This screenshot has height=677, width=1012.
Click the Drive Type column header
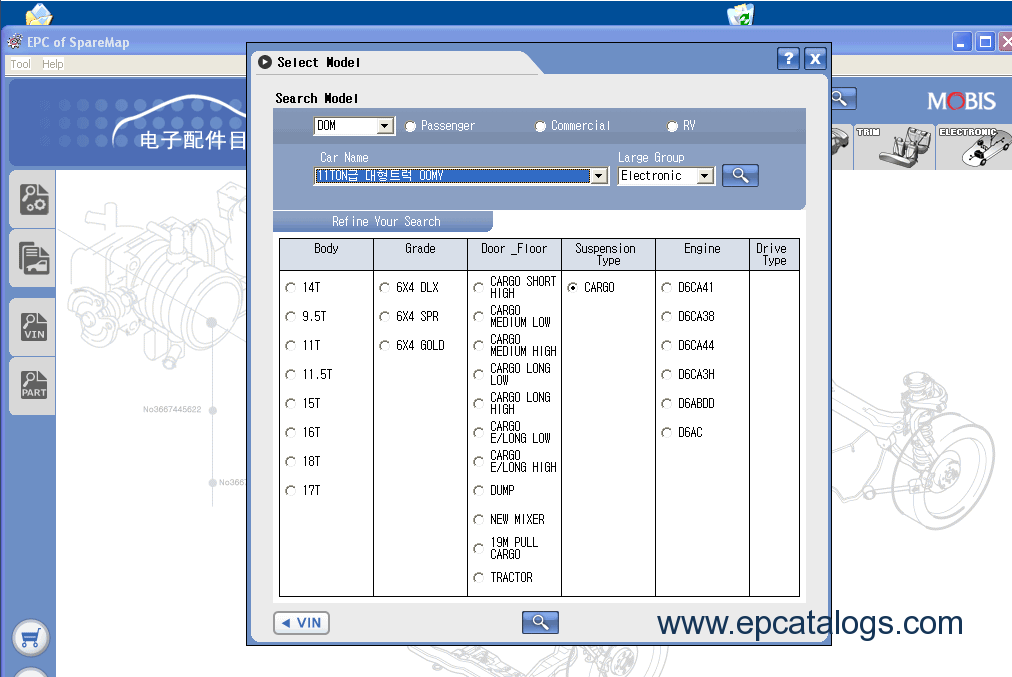(773, 254)
